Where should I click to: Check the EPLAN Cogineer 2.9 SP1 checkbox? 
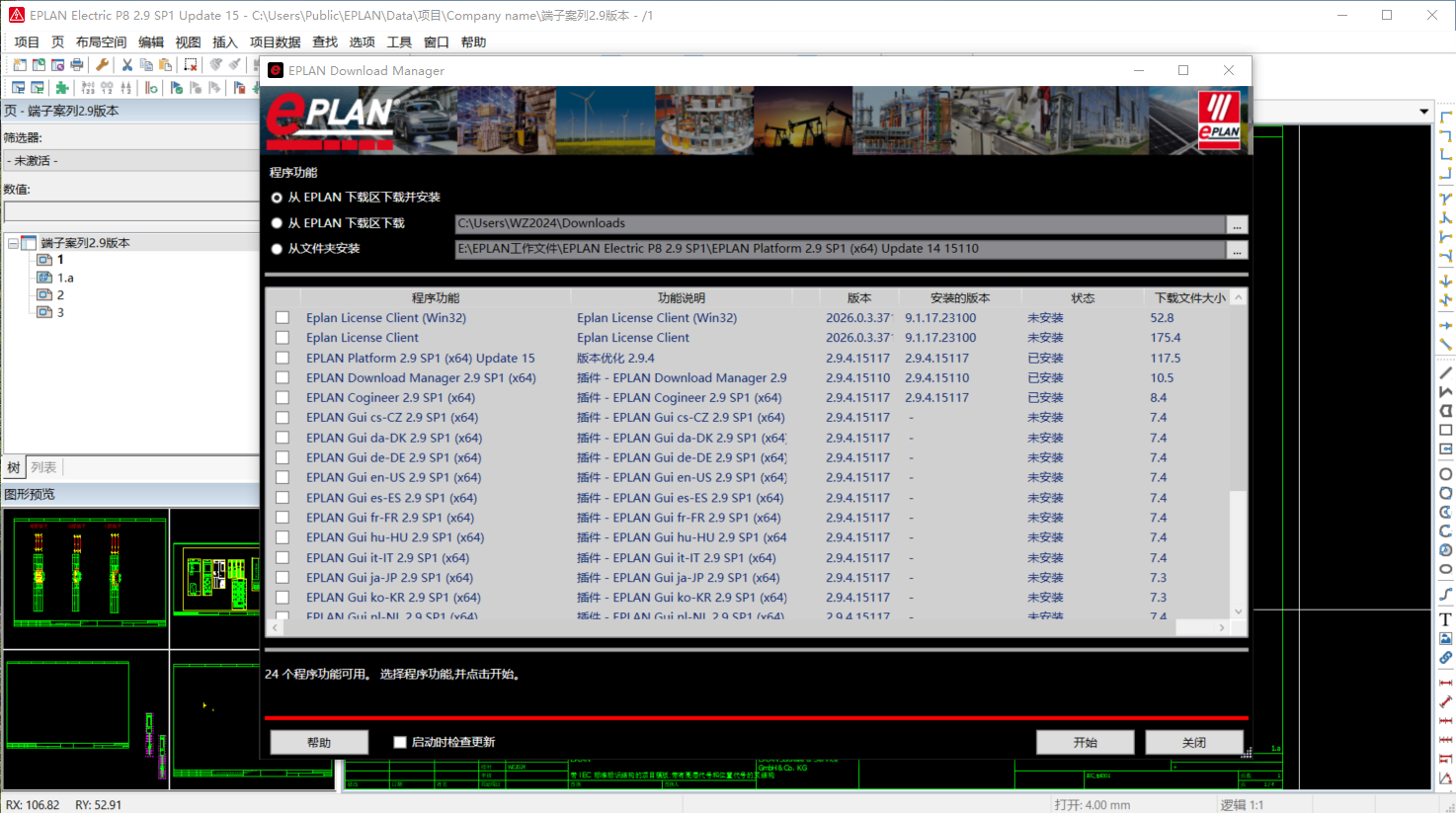[x=283, y=398]
